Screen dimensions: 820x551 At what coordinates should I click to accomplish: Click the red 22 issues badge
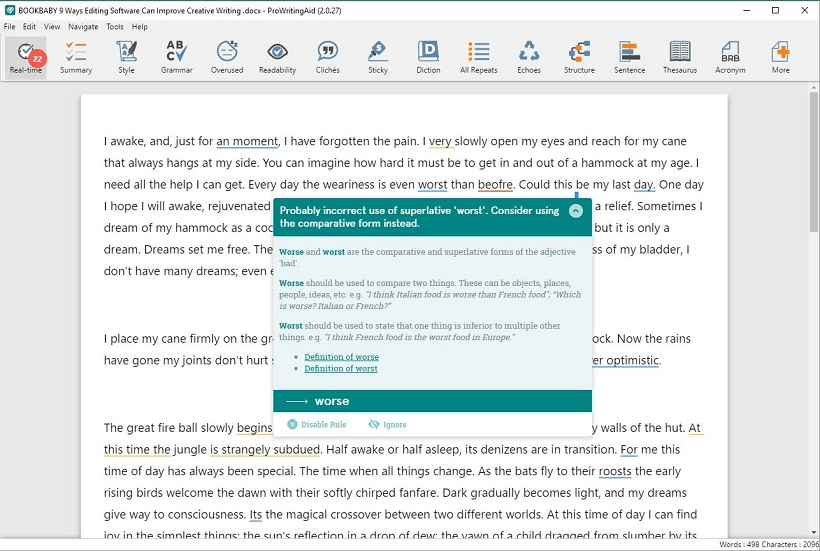click(x=38, y=59)
